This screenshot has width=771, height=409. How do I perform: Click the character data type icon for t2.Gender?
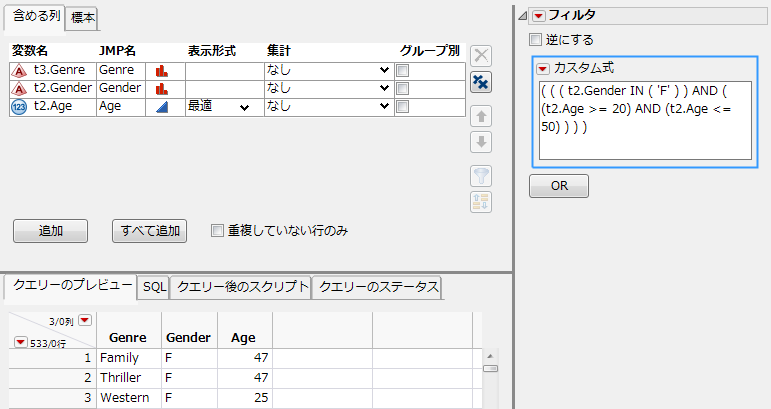(18, 89)
